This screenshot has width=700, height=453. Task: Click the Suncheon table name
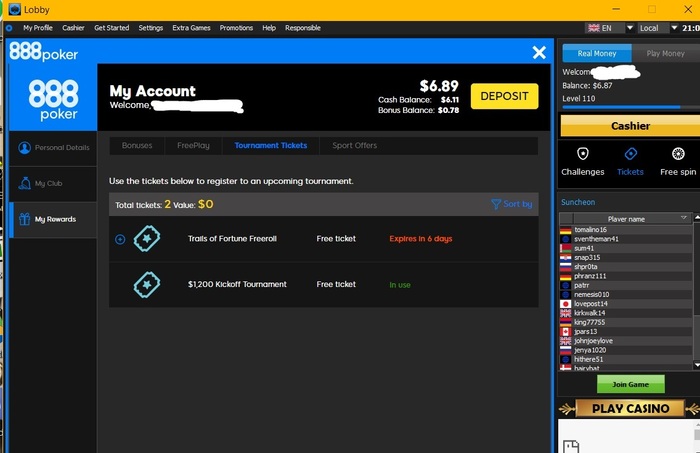tap(578, 202)
